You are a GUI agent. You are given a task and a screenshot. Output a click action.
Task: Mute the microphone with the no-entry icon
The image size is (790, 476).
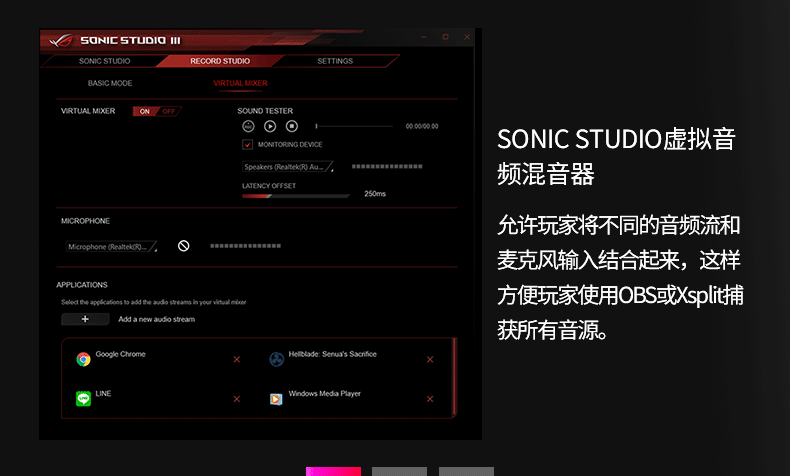(x=183, y=246)
